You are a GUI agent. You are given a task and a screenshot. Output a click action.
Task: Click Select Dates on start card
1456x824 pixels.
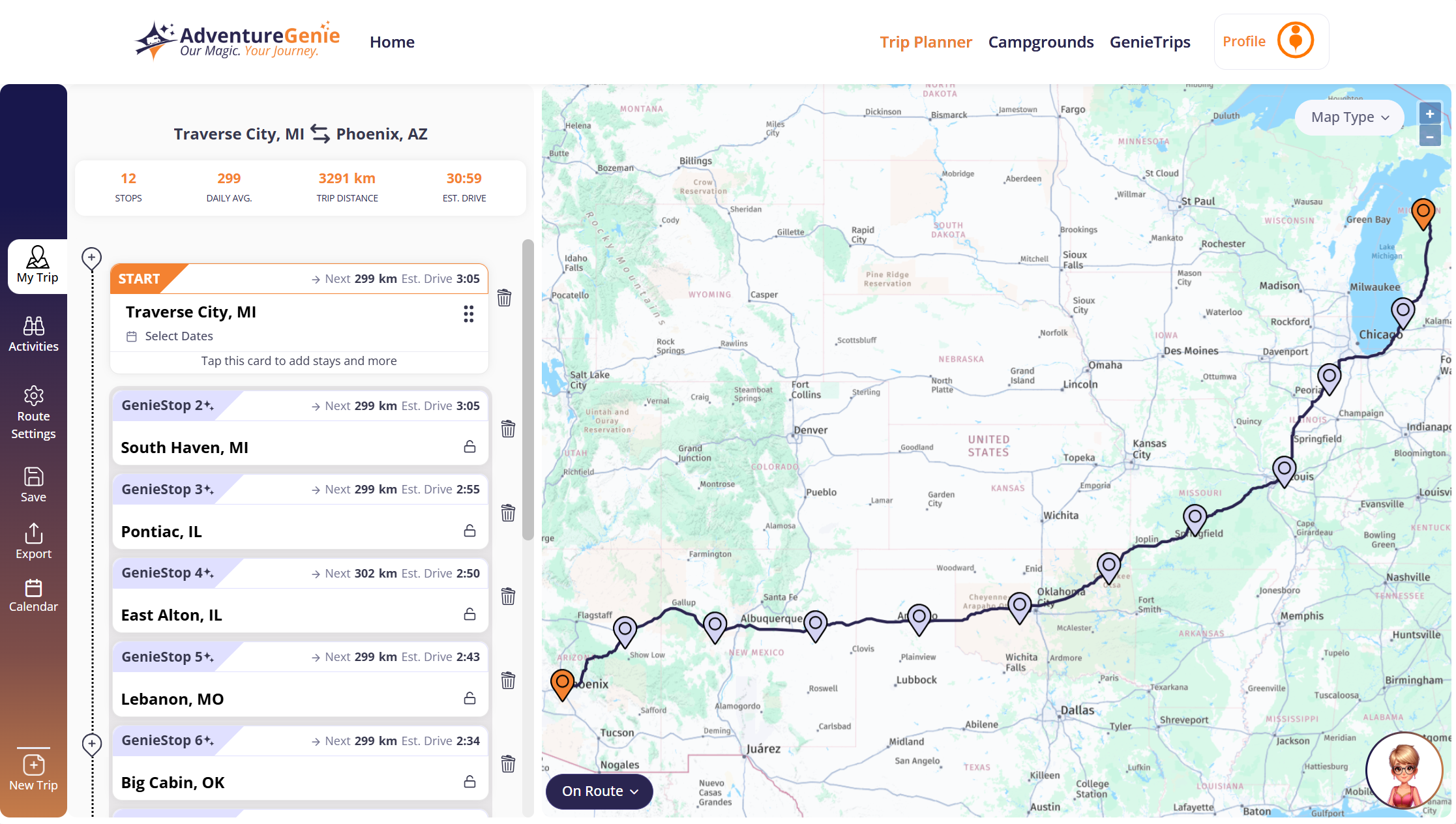[179, 336]
